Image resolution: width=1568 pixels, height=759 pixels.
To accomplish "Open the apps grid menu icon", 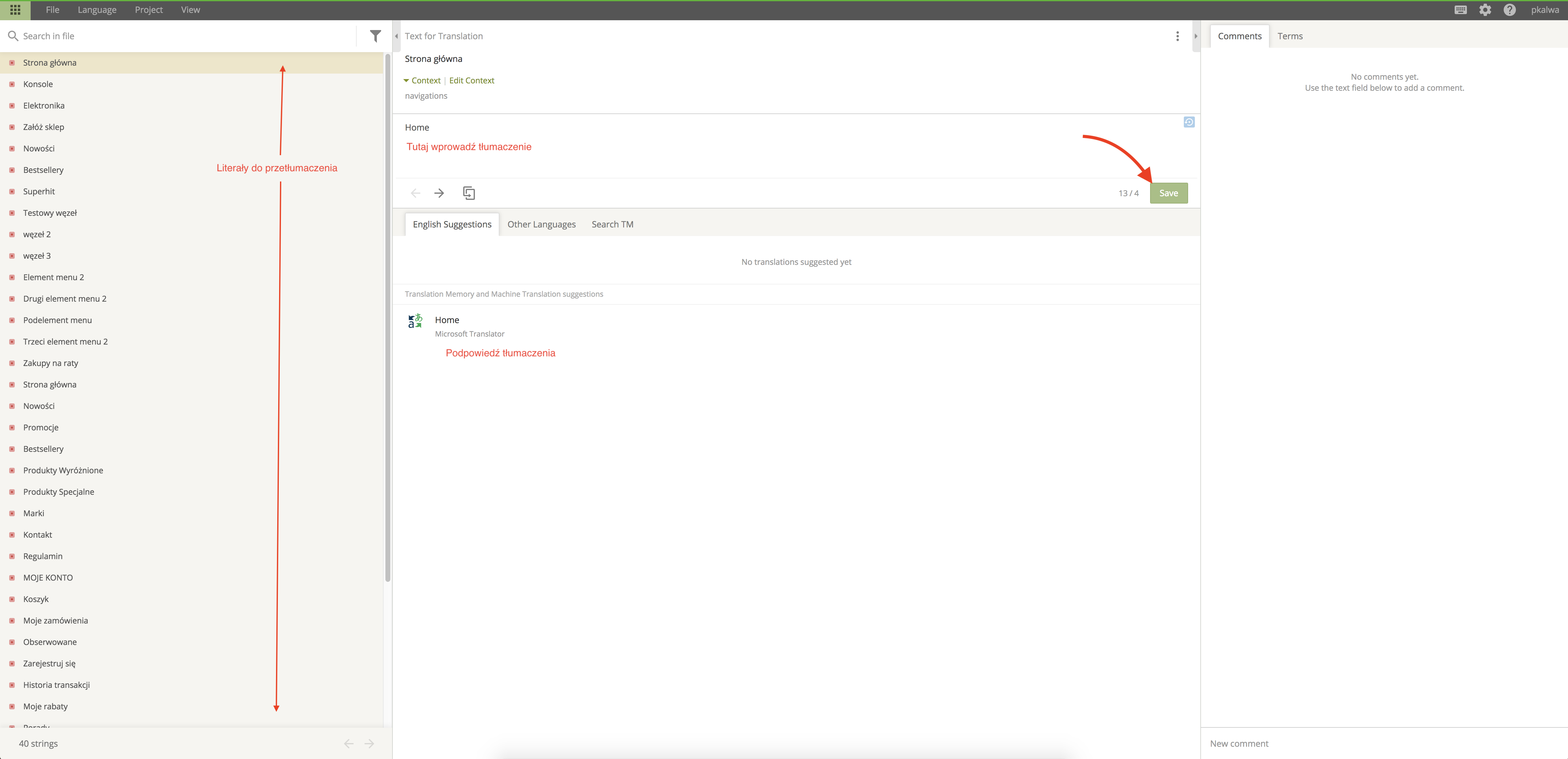I will [15, 10].
